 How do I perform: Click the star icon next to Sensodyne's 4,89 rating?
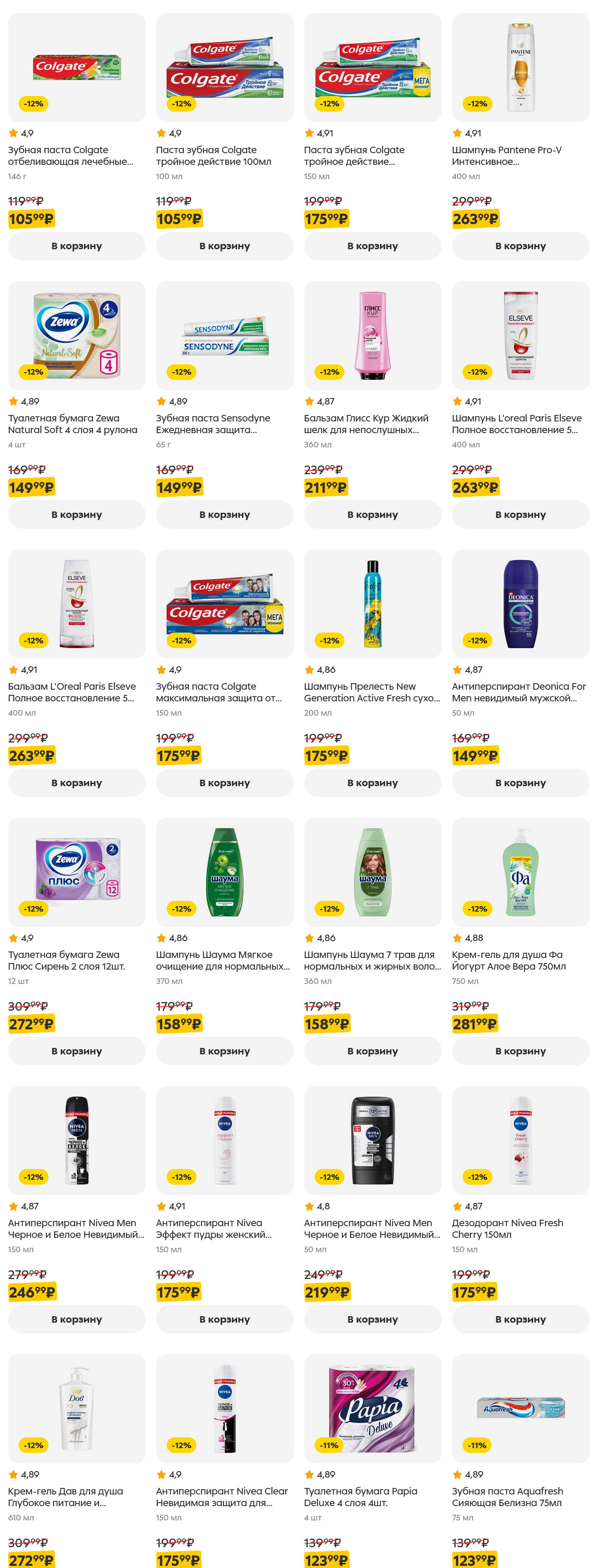161,401
